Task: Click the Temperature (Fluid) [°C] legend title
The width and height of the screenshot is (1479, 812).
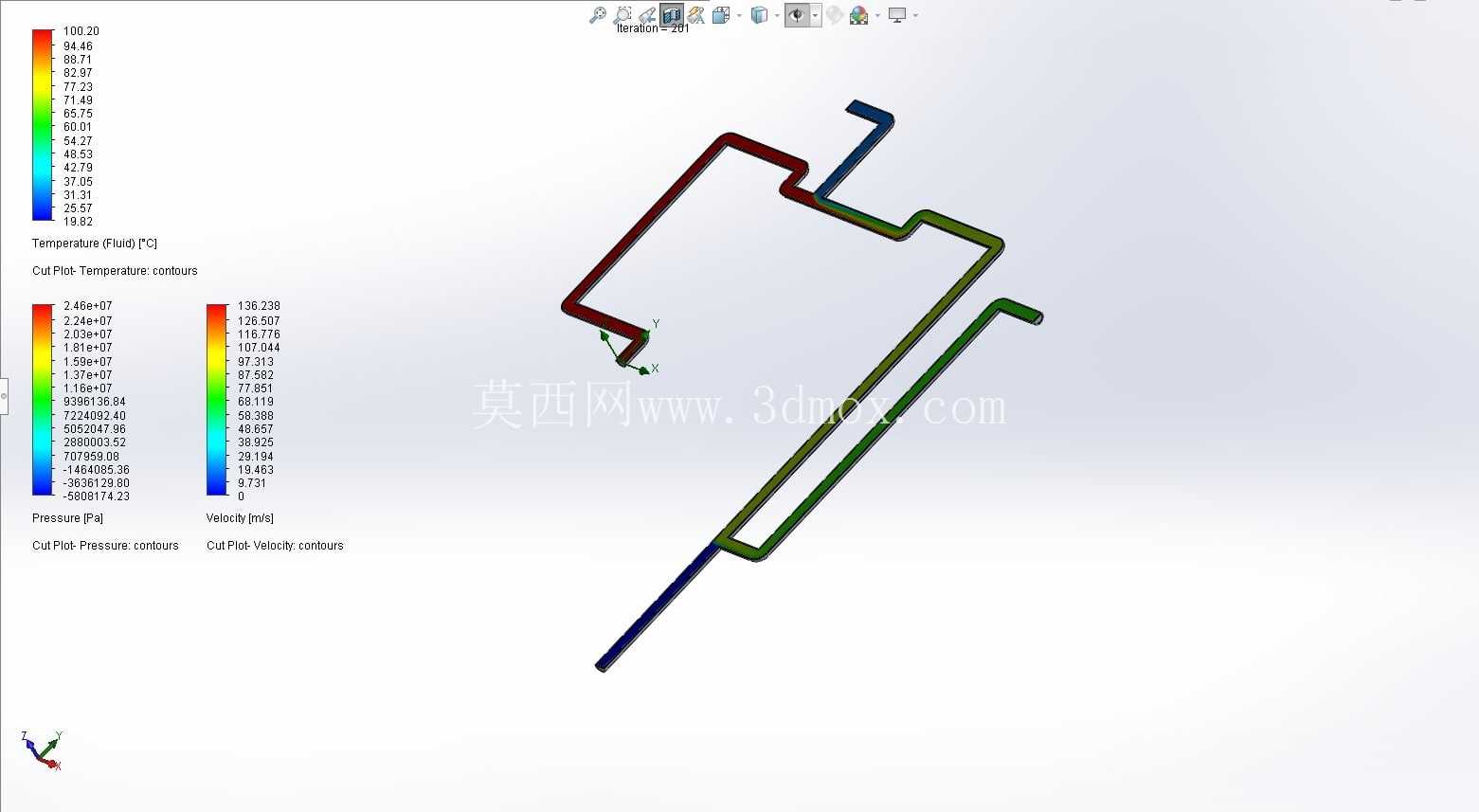Action: (x=95, y=244)
